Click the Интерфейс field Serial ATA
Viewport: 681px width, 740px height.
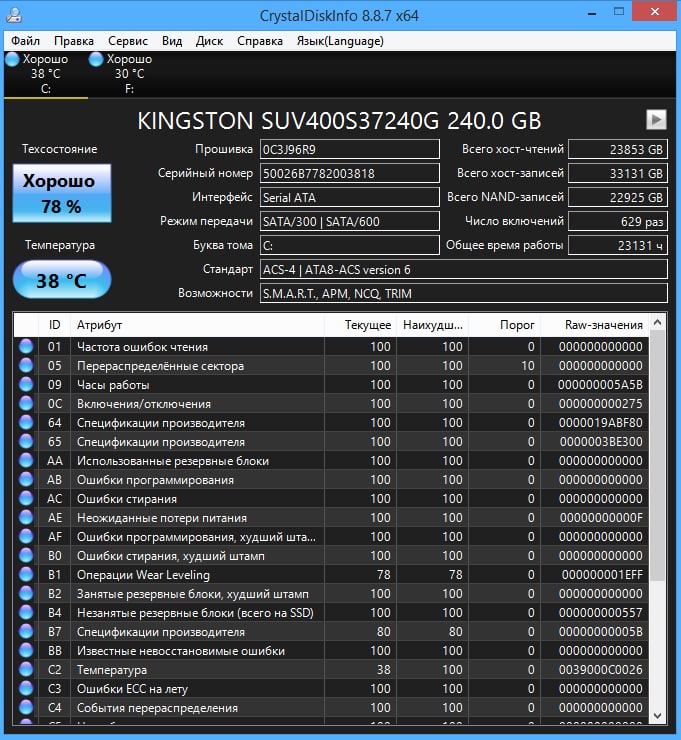pyautogui.click(x=350, y=197)
